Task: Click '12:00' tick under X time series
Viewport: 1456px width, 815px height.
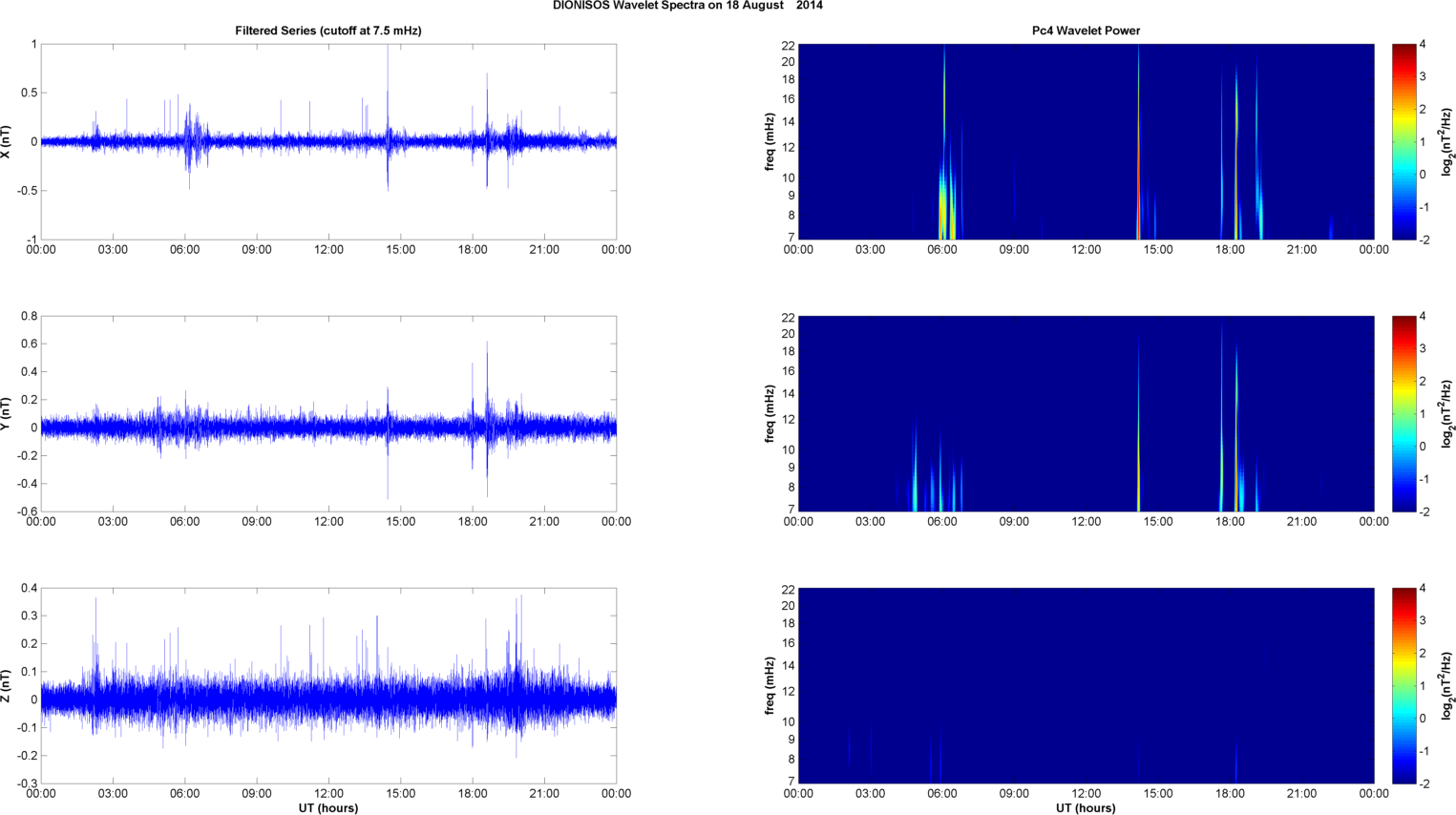Action: tap(328, 250)
